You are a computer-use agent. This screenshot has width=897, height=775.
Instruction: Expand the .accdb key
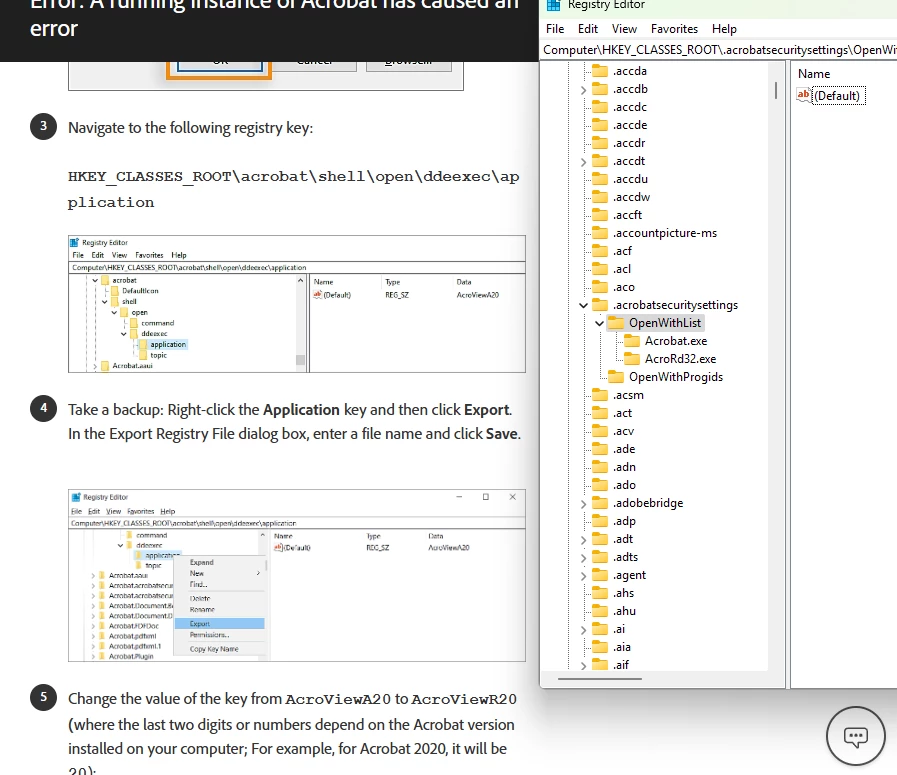tap(584, 90)
